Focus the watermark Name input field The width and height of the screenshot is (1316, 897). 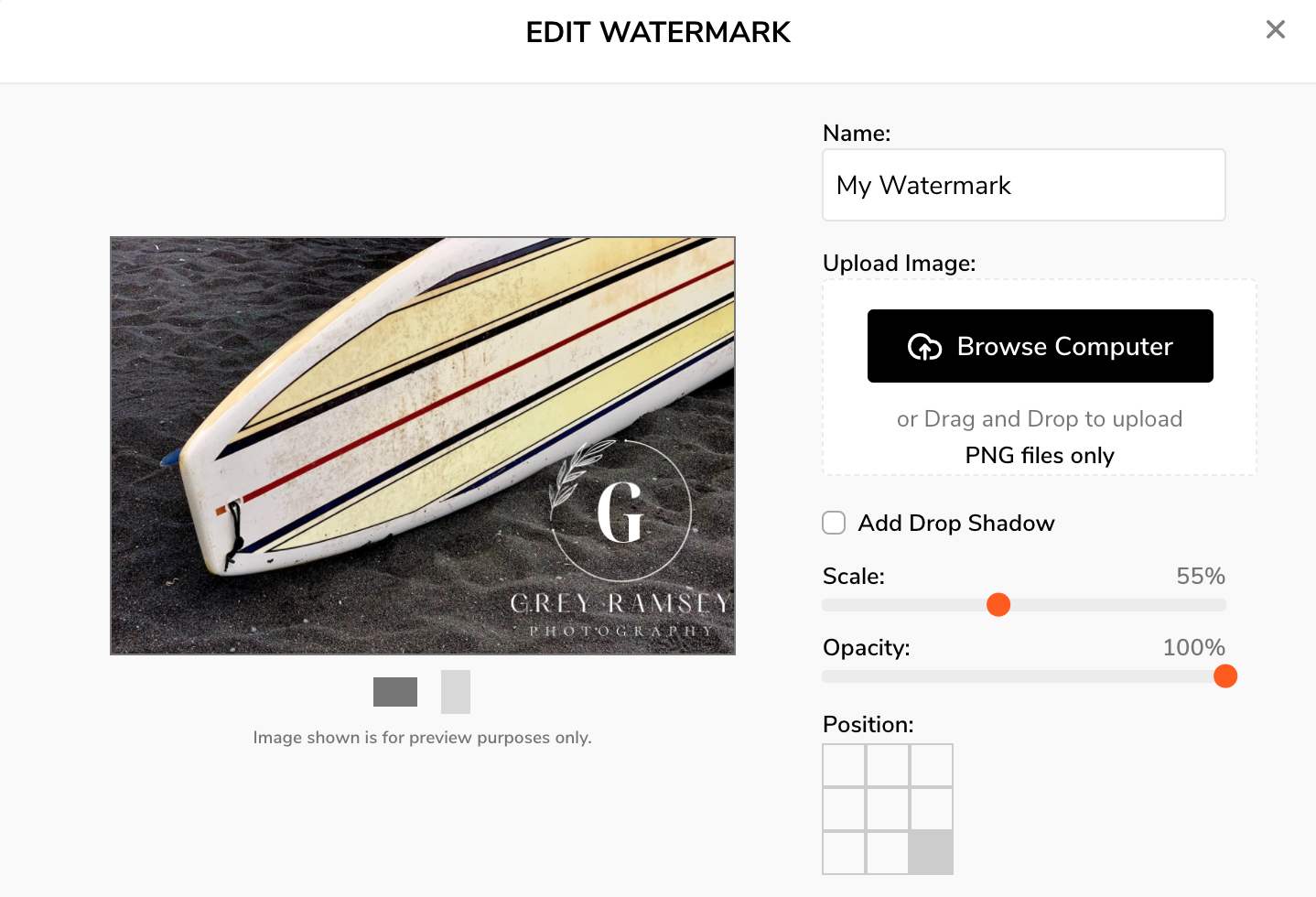click(x=1024, y=185)
